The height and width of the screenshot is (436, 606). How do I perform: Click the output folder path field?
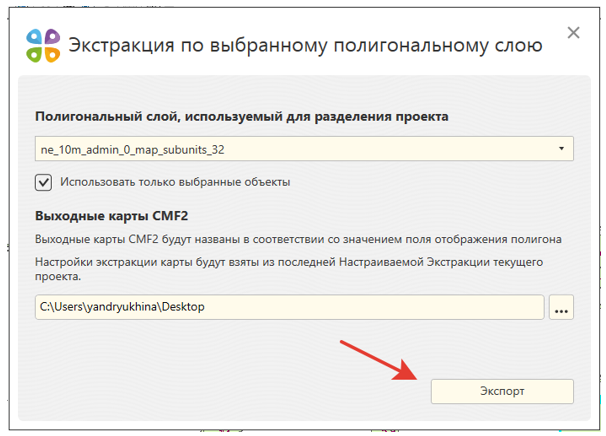(289, 307)
